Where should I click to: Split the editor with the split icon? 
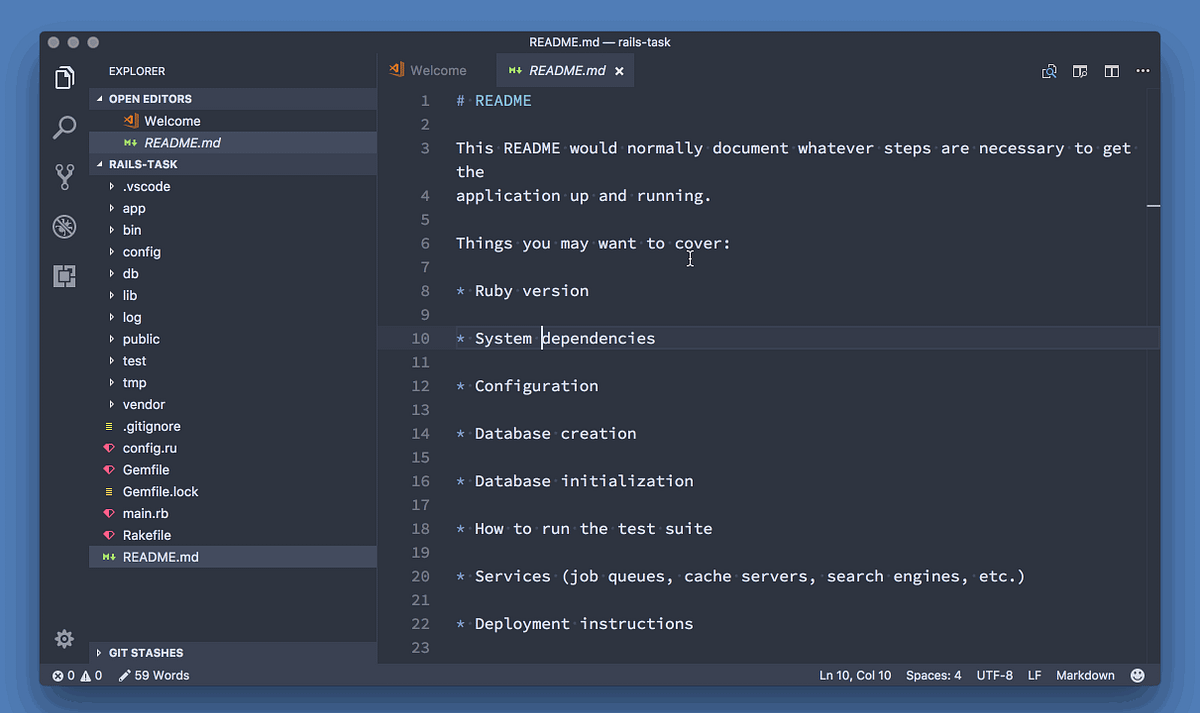(x=1111, y=71)
